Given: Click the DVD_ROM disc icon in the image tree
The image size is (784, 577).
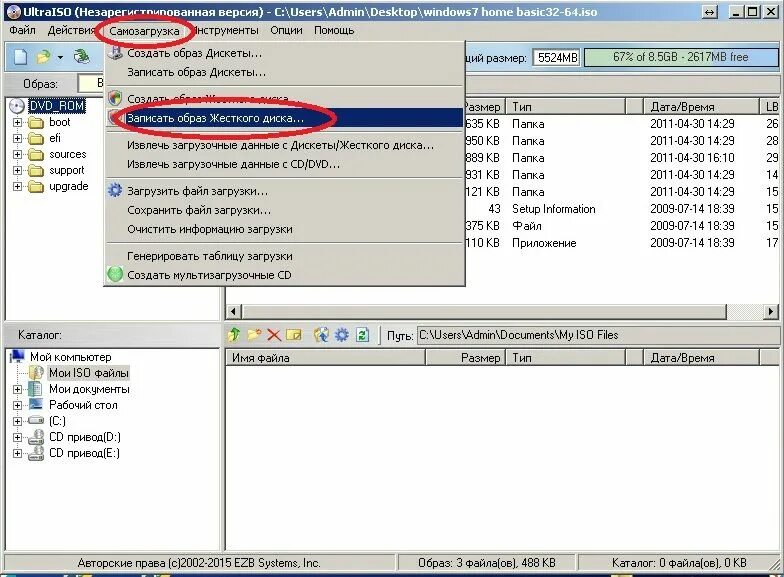Looking at the screenshot, I should tap(17, 106).
